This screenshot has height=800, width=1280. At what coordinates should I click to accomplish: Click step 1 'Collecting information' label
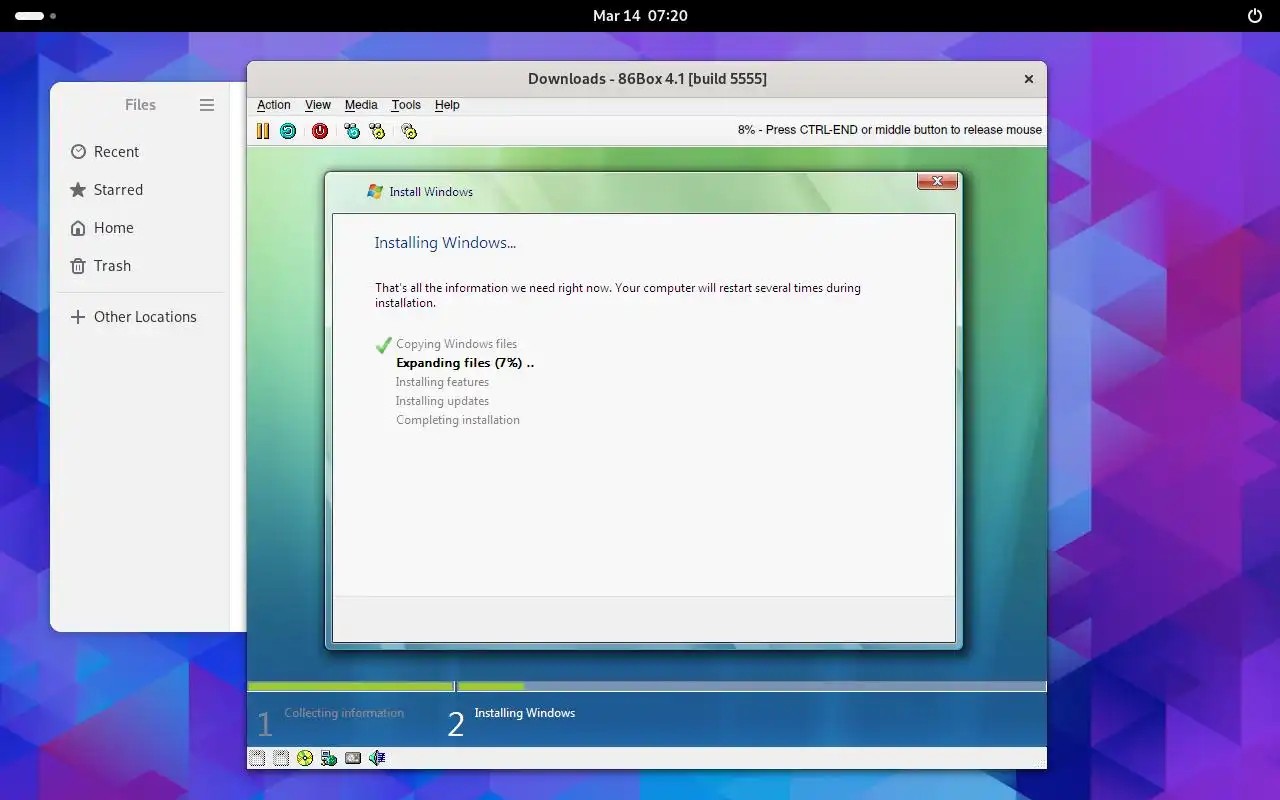point(344,713)
